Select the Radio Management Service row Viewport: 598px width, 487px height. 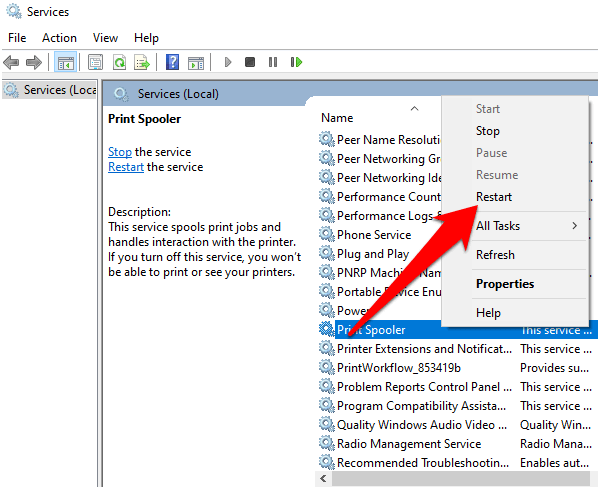(409, 444)
